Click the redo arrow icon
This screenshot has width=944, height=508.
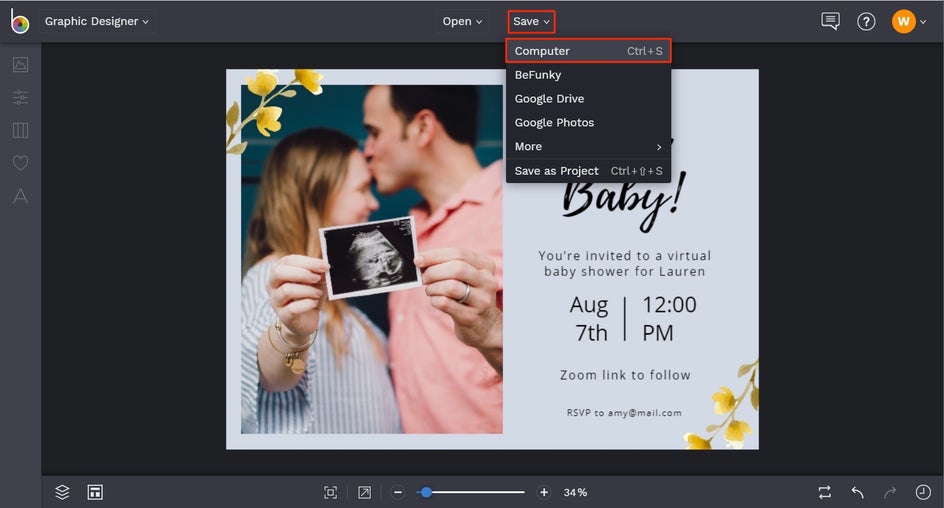[890, 492]
